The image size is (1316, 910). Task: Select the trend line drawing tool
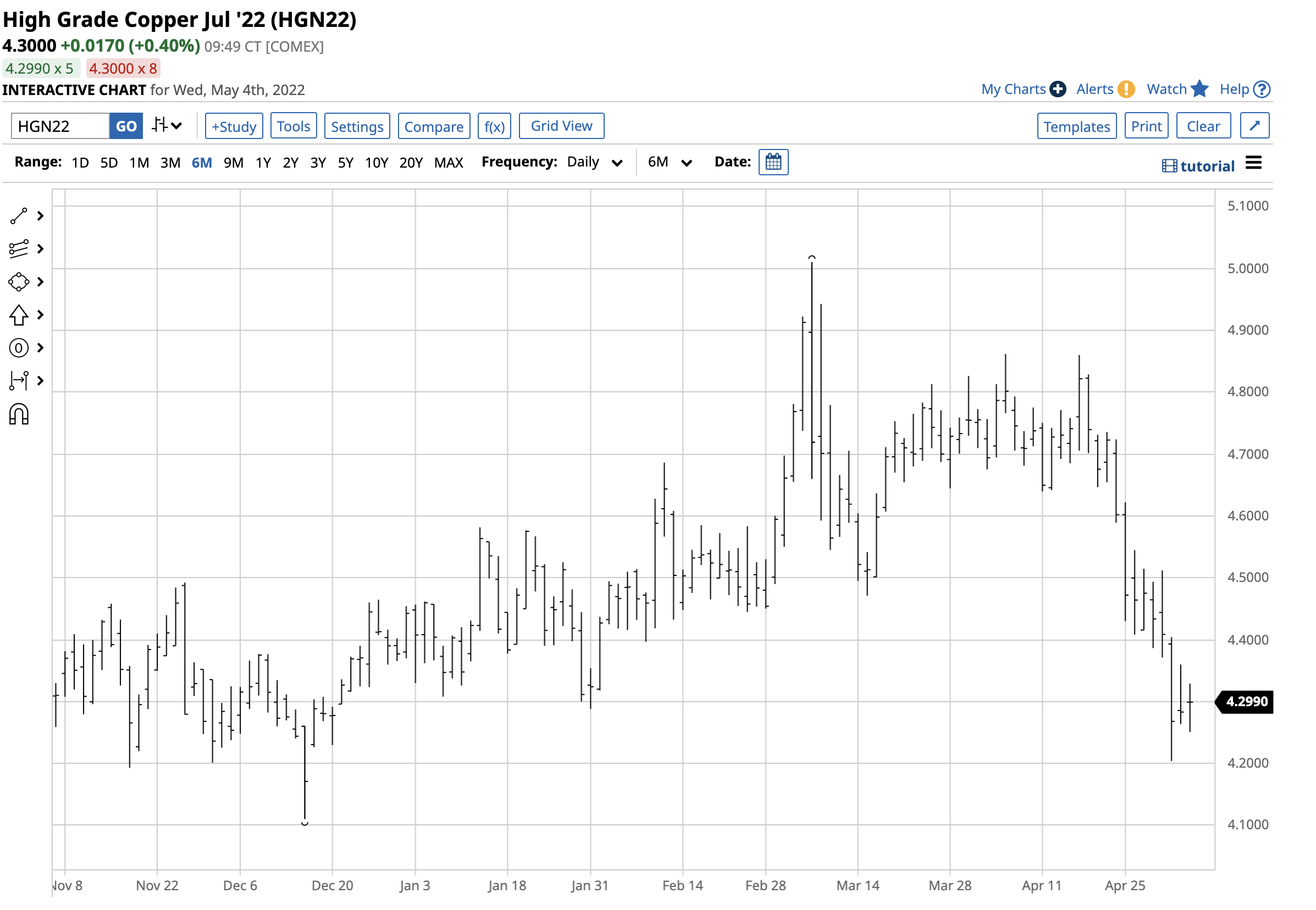pyautogui.click(x=18, y=216)
